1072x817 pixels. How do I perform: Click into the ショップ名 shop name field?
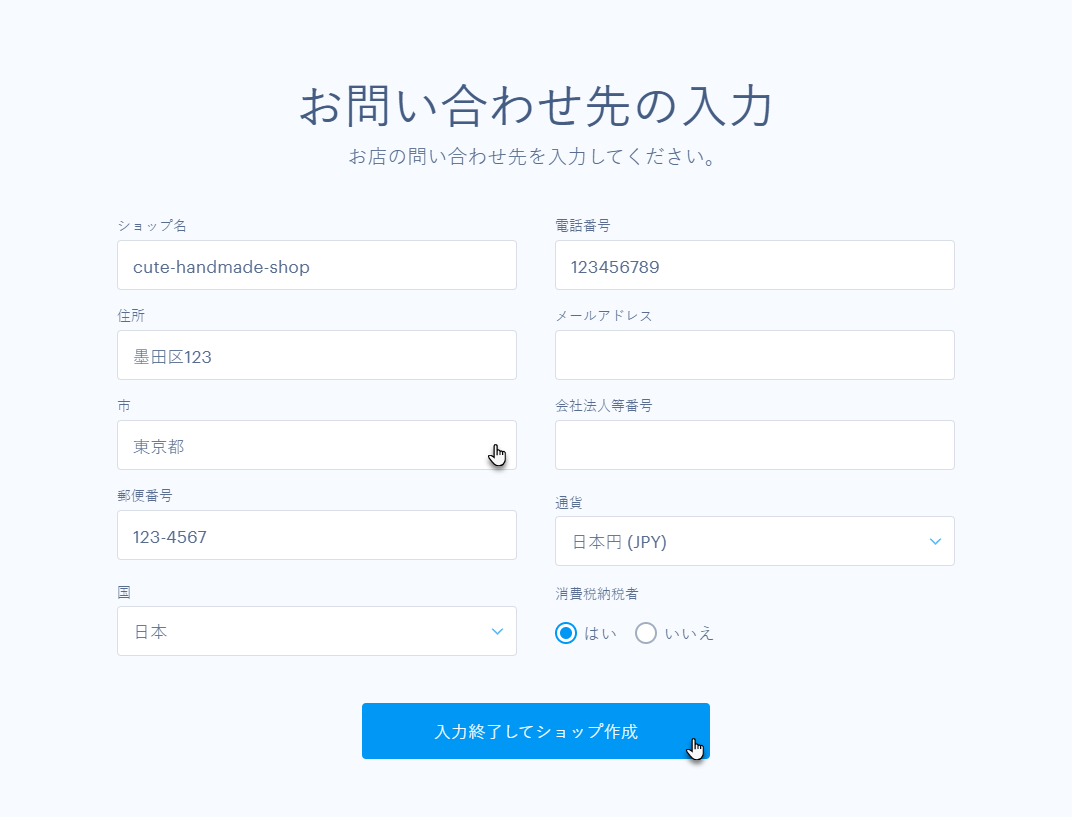(317, 265)
